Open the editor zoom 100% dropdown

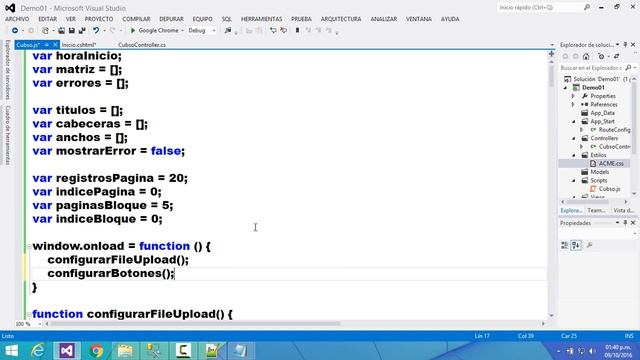pyautogui.click(x=40, y=324)
